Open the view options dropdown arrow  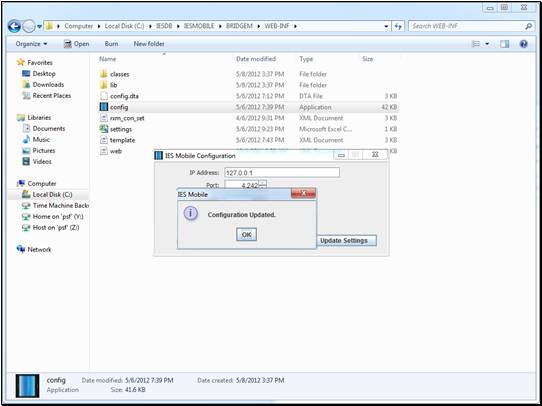(x=487, y=44)
